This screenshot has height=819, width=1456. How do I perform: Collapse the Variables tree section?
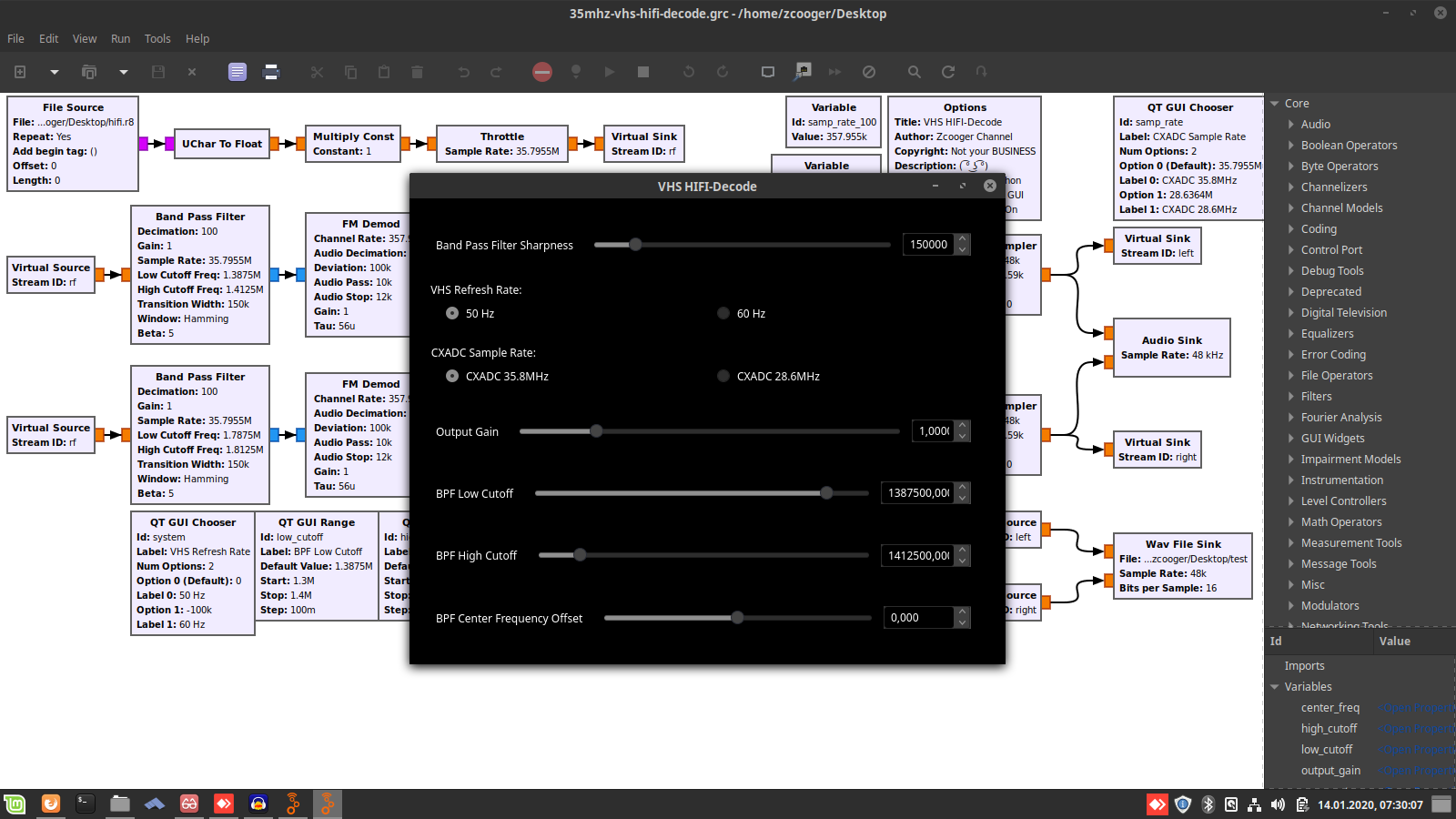point(1275,687)
